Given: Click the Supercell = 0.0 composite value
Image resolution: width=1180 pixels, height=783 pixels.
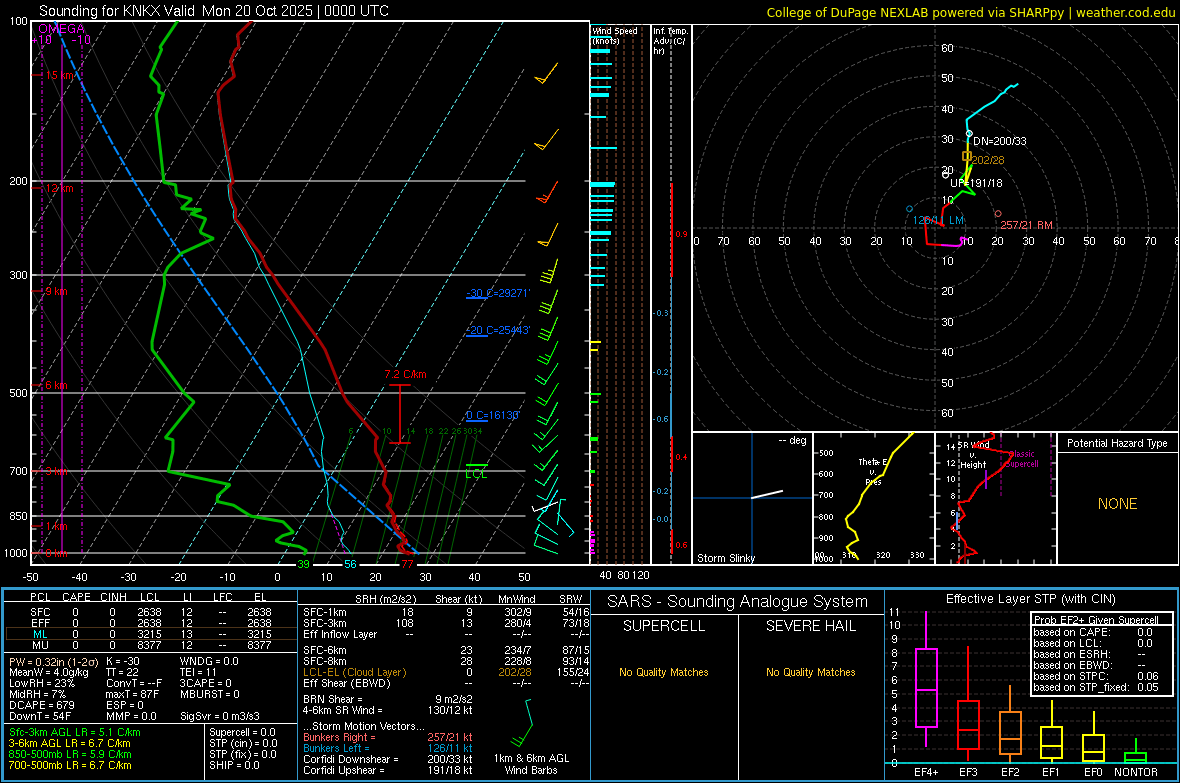Looking at the screenshot, I should (242, 732).
